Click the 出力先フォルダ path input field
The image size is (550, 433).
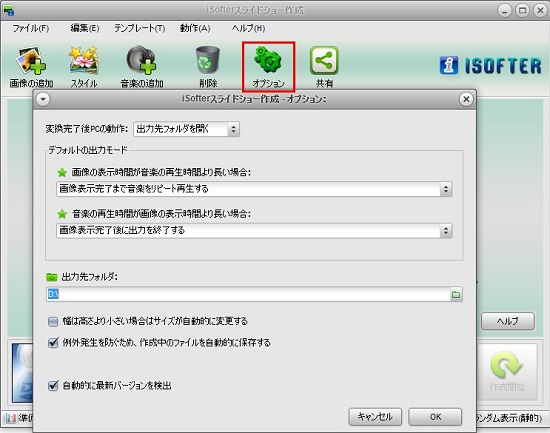(x=248, y=294)
